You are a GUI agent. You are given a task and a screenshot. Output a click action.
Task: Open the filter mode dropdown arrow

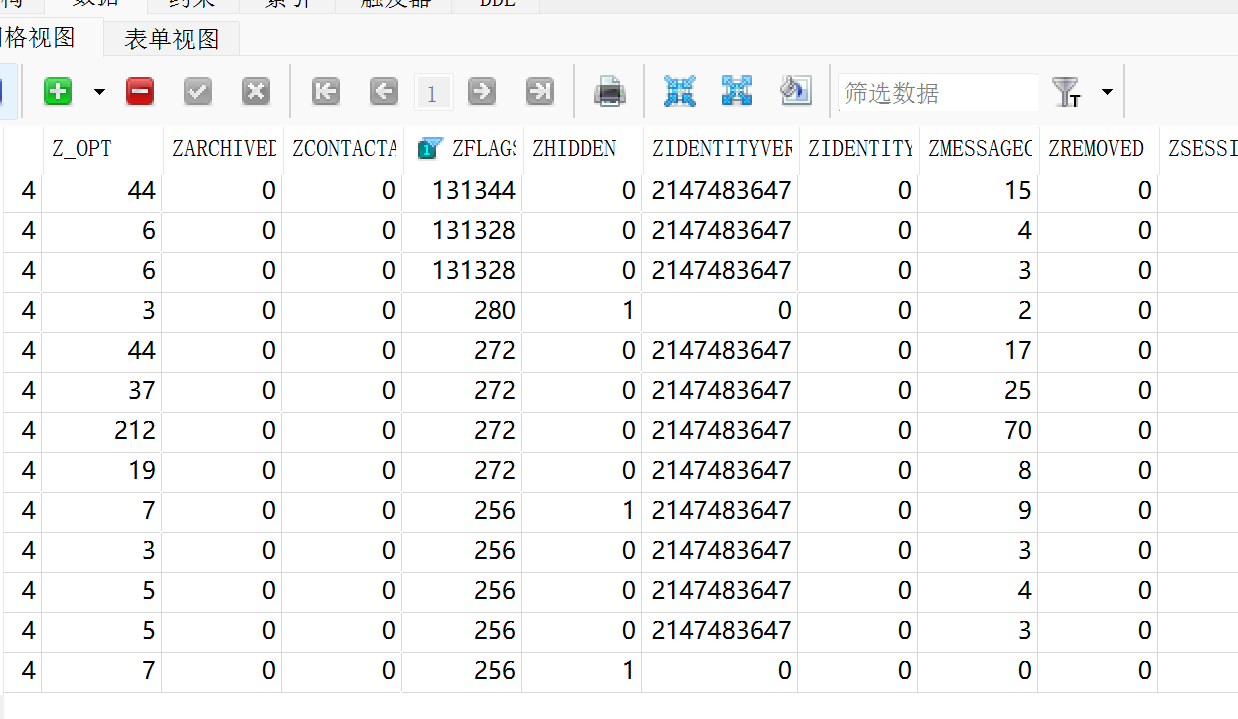[1107, 92]
